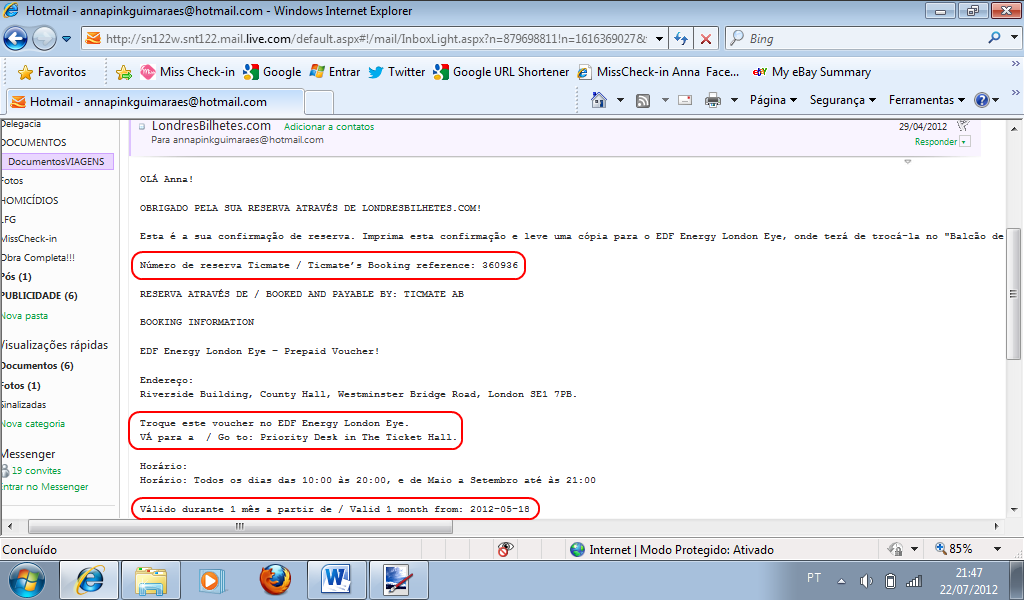Launch Firefox from the taskbar

pos(273,579)
